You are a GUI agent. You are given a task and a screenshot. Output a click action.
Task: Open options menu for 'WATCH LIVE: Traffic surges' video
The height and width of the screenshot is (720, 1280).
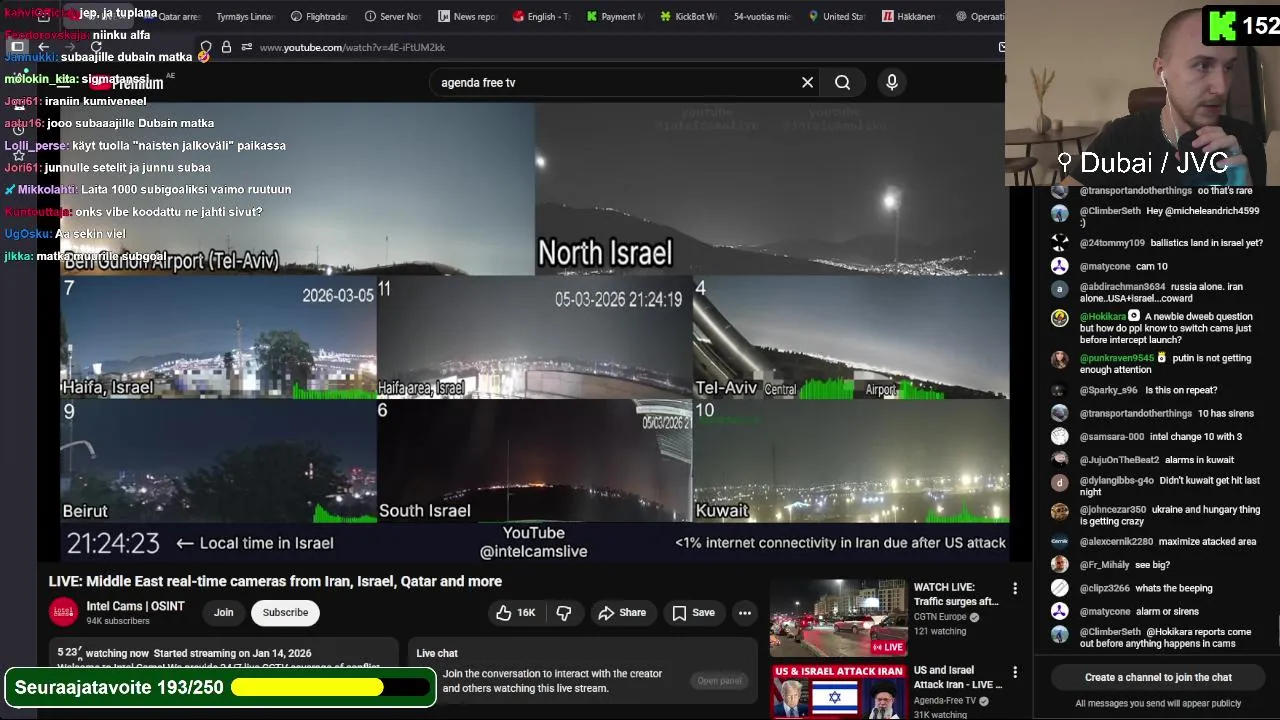tap(1015, 589)
